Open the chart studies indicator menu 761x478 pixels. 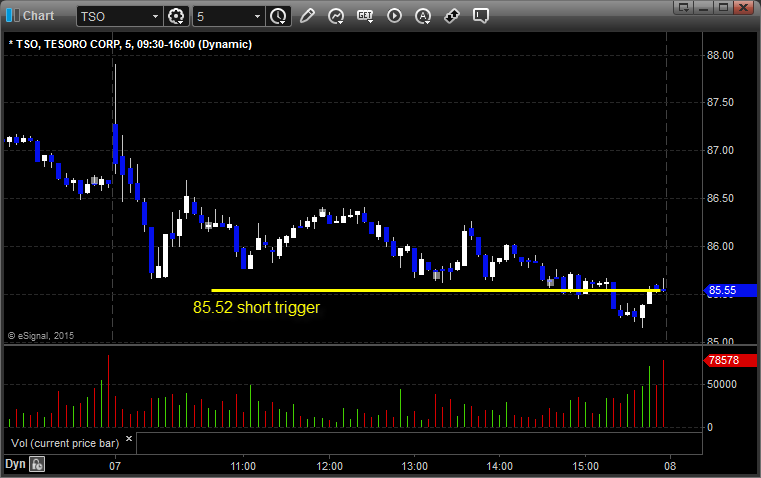click(336, 16)
